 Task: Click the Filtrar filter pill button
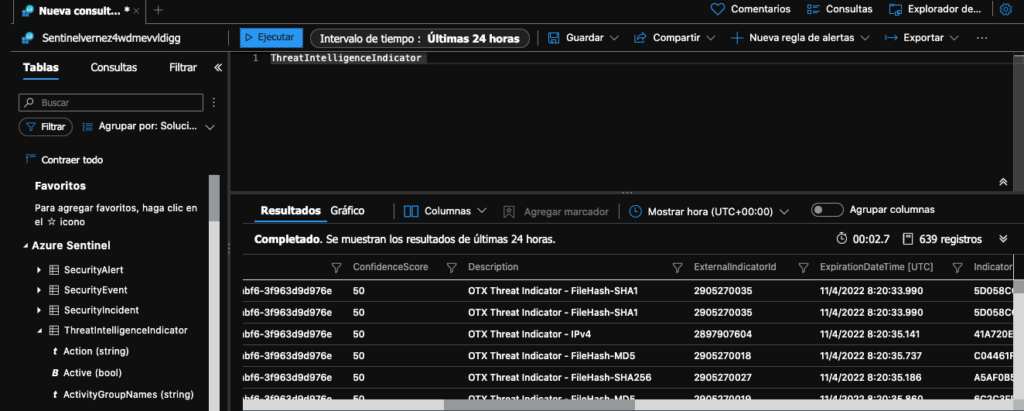[x=45, y=127]
